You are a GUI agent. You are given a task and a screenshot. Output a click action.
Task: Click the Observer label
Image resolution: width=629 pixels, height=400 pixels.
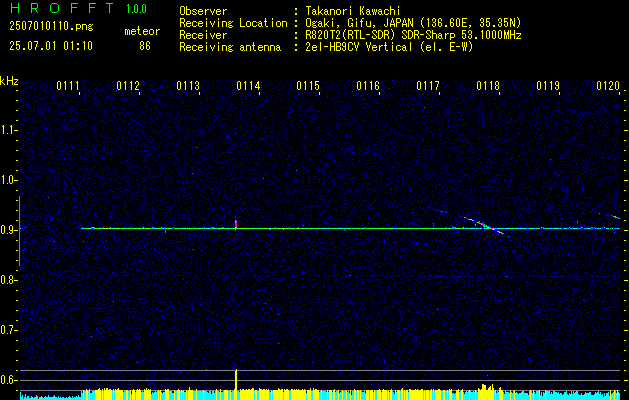coord(203,11)
